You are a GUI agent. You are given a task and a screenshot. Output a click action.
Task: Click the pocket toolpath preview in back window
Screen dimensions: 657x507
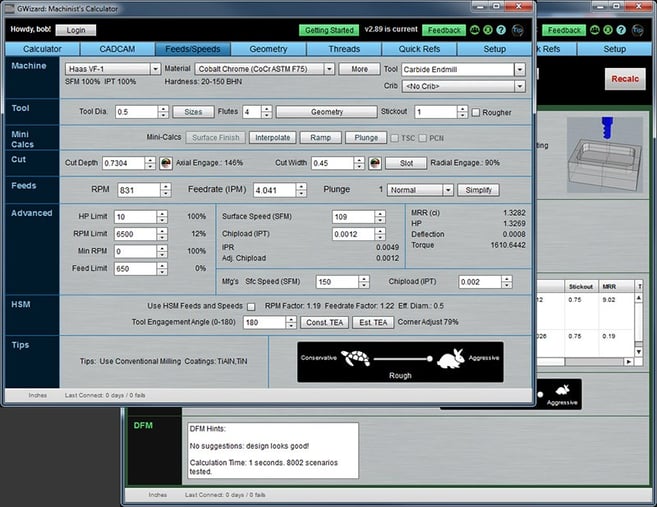click(604, 155)
